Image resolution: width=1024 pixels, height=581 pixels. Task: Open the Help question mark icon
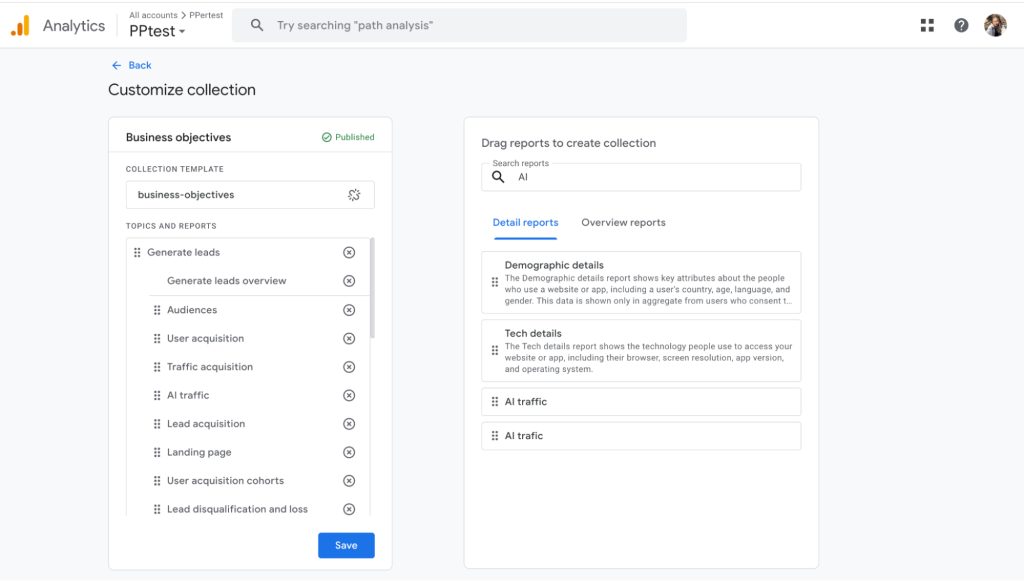point(961,26)
